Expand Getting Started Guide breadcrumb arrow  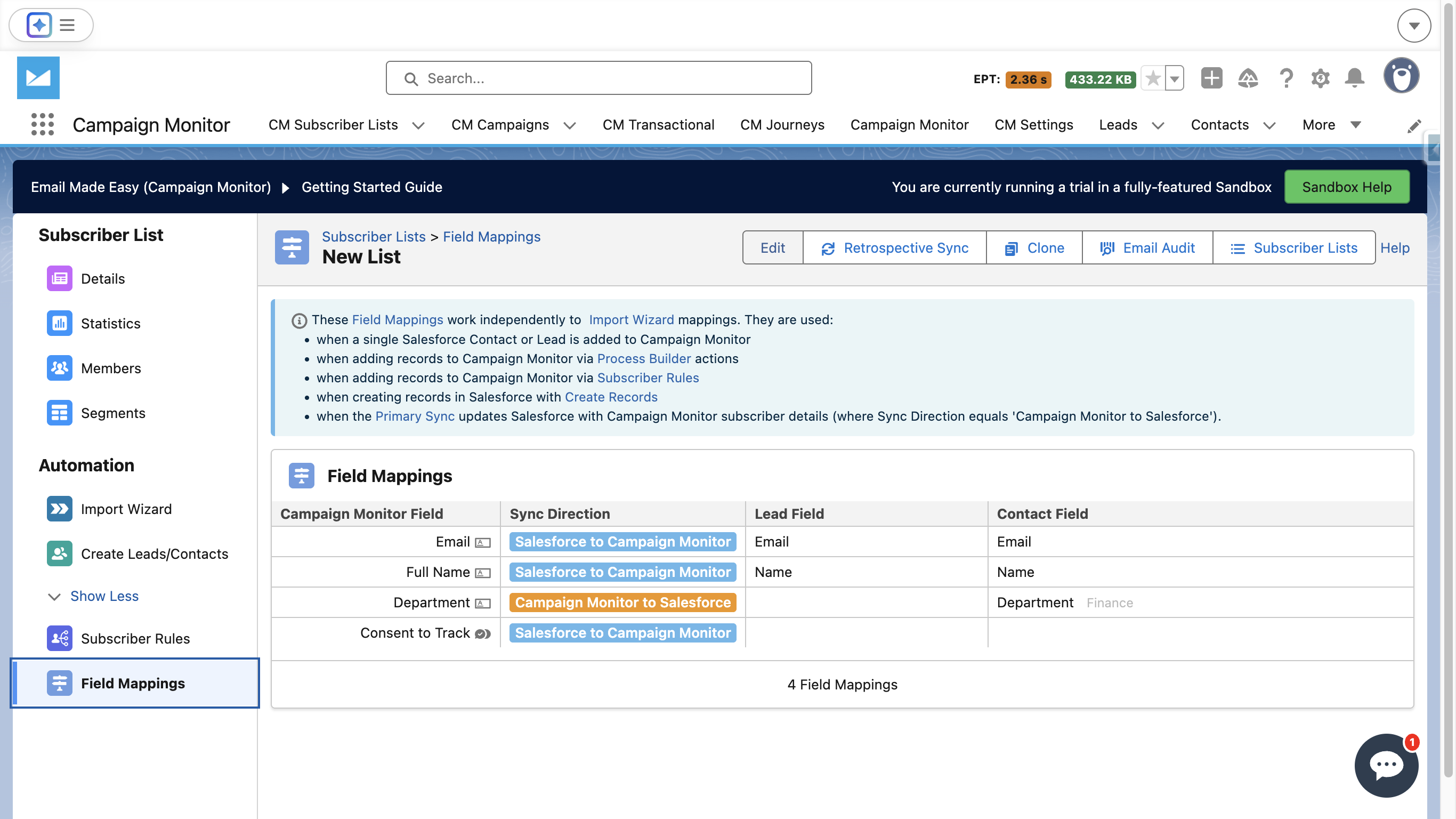[x=286, y=187]
